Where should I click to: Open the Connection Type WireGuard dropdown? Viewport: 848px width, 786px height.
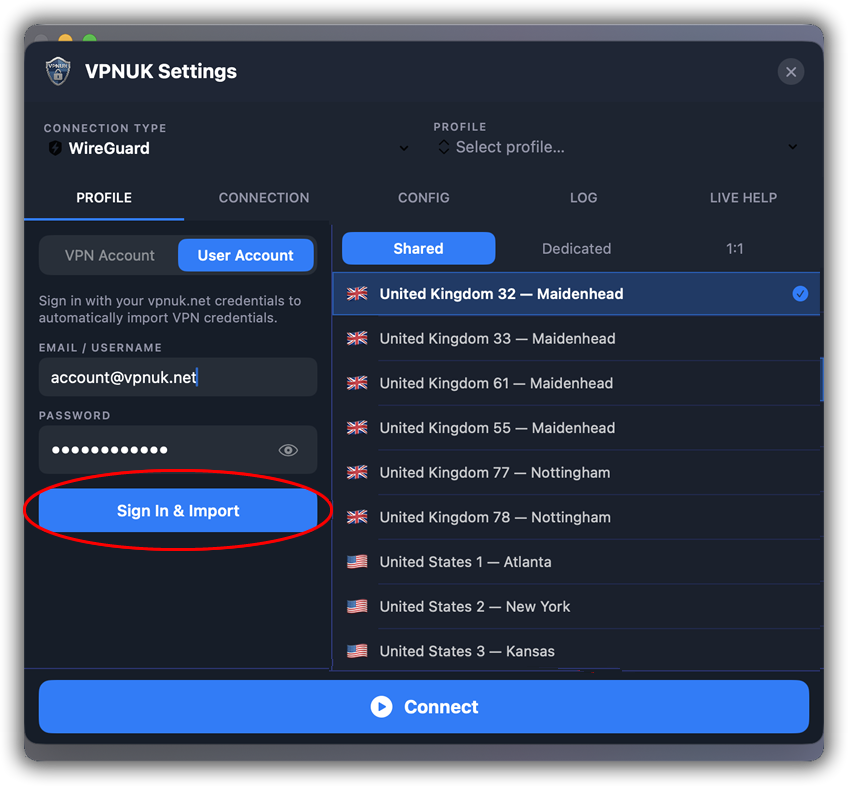[227, 148]
